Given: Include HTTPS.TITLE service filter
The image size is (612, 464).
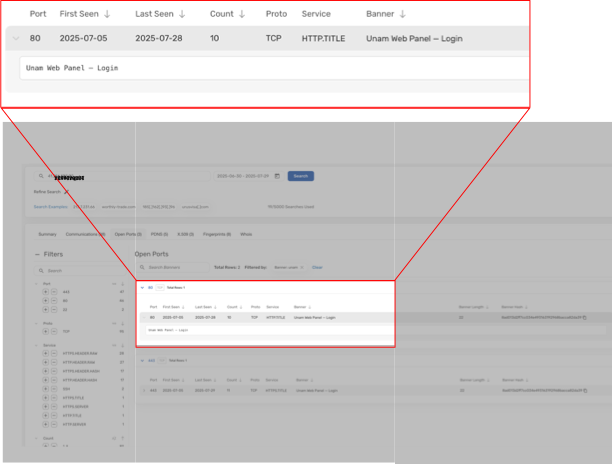Looking at the screenshot, I should (x=46, y=398).
